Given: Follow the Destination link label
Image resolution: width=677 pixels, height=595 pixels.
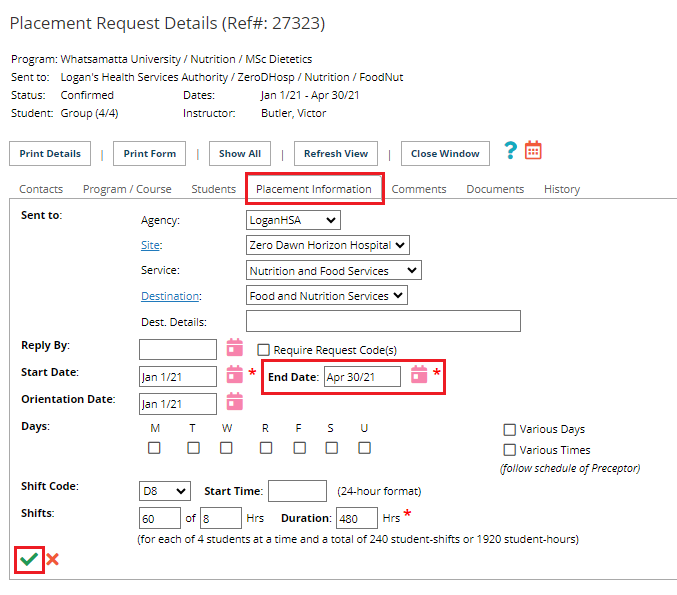Looking at the screenshot, I should (170, 296).
